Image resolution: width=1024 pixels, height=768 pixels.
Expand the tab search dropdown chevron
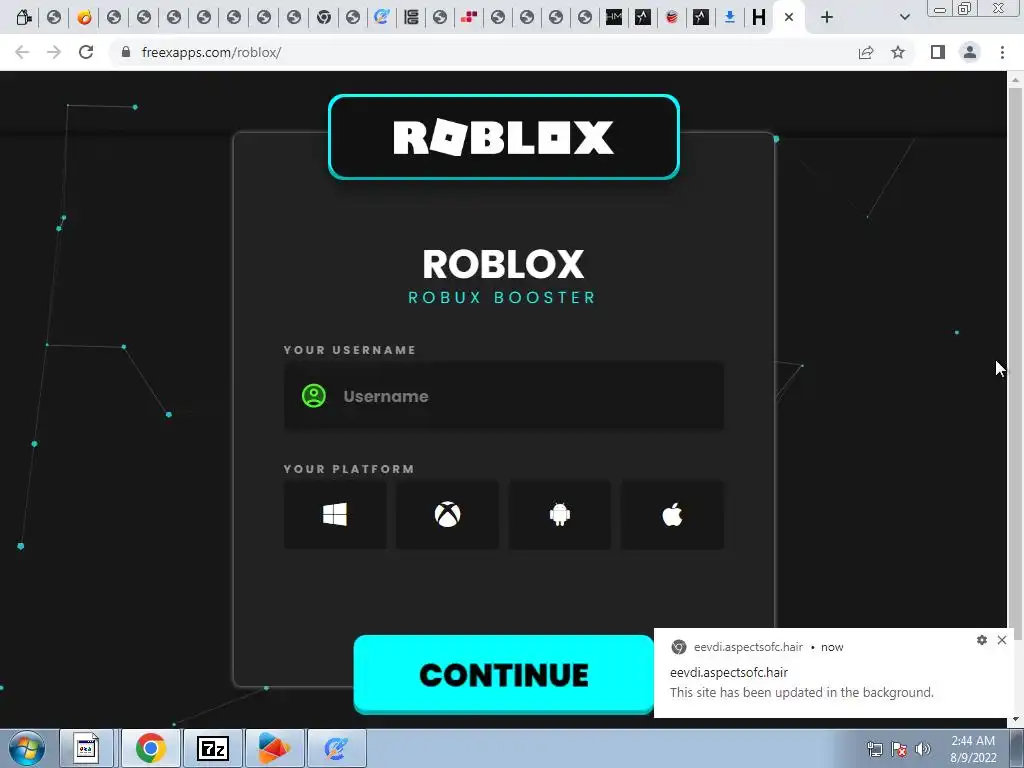coord(904,18)
